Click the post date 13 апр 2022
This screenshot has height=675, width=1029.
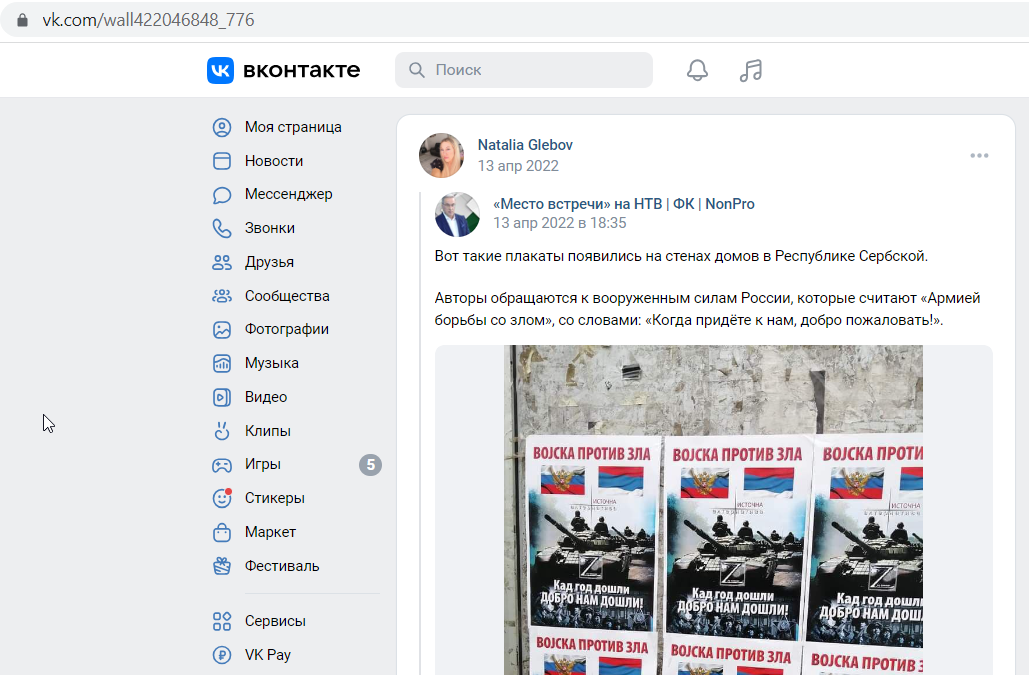[518, 166]
